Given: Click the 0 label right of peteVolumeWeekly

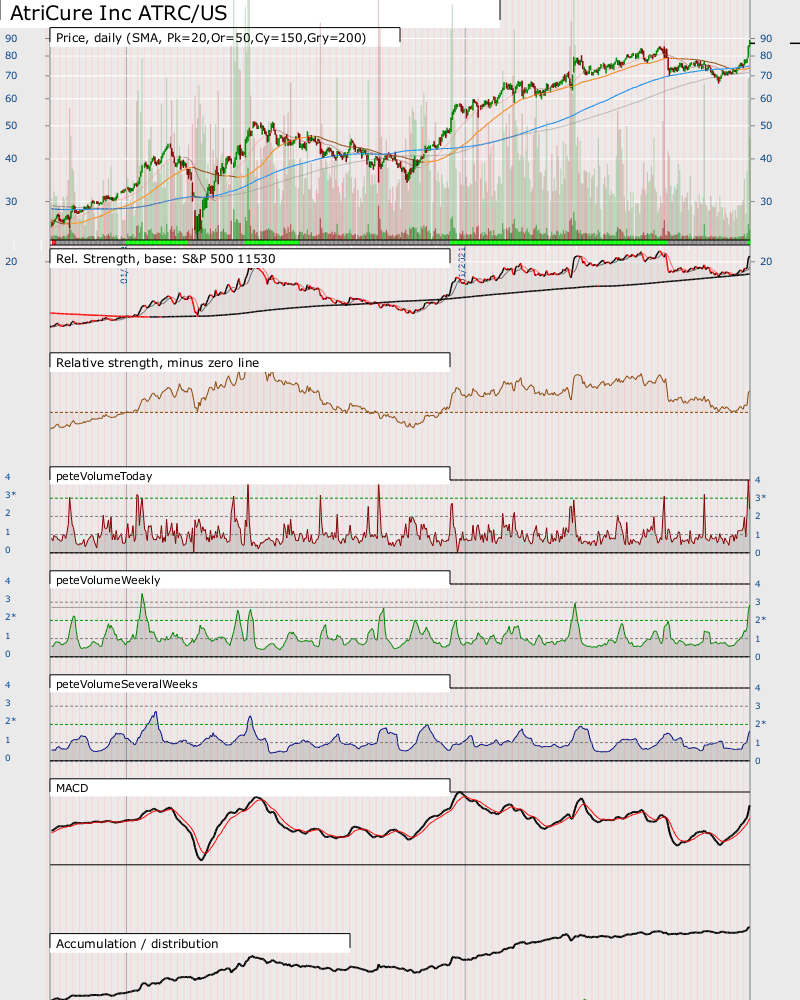Looking at the screenshot, I should click(758, 656).
